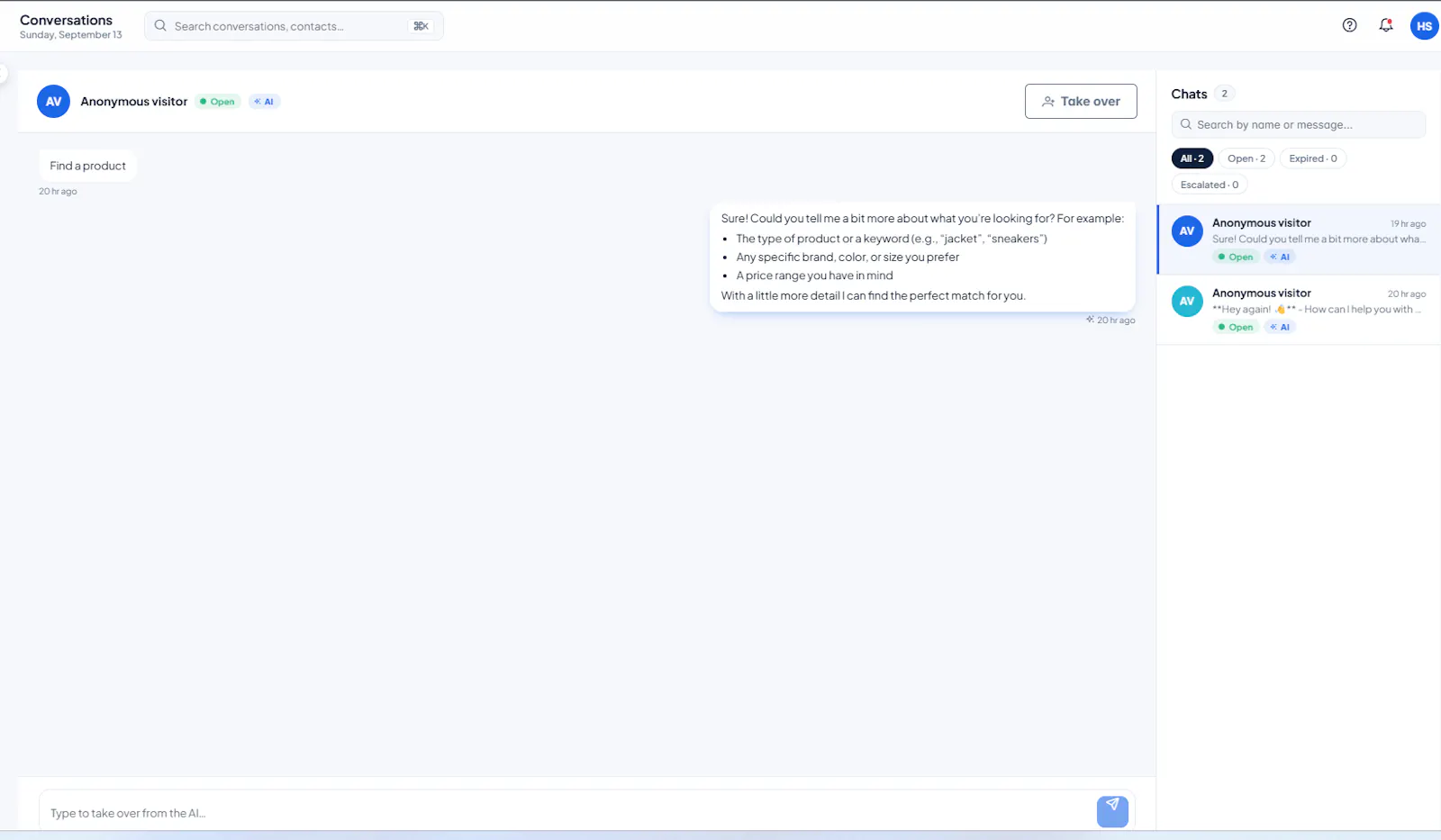
Task: Click the AI badge in the conversation header
Action: click(x=265, y=102)
